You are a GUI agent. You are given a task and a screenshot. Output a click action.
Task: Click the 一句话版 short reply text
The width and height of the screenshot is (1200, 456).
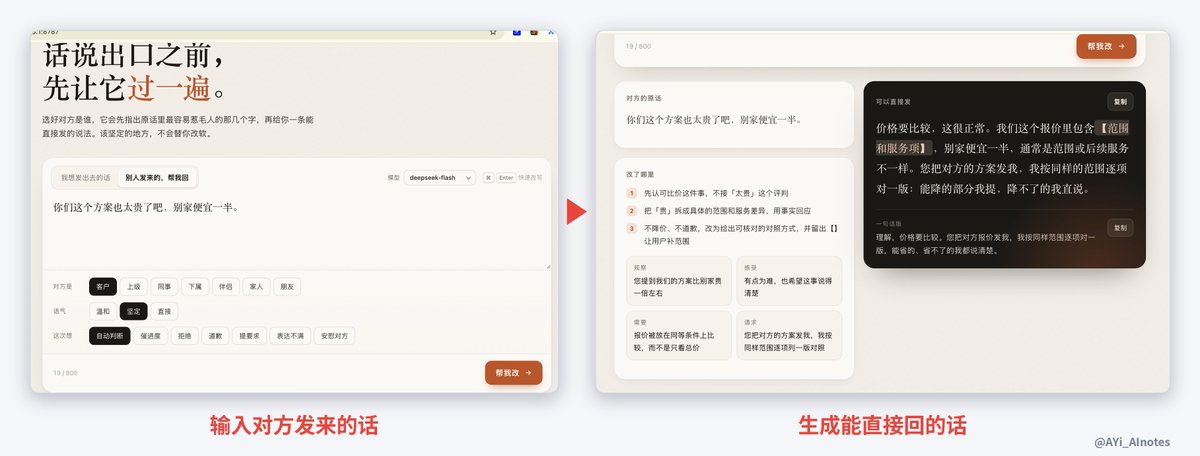click(x=985, y=244)
